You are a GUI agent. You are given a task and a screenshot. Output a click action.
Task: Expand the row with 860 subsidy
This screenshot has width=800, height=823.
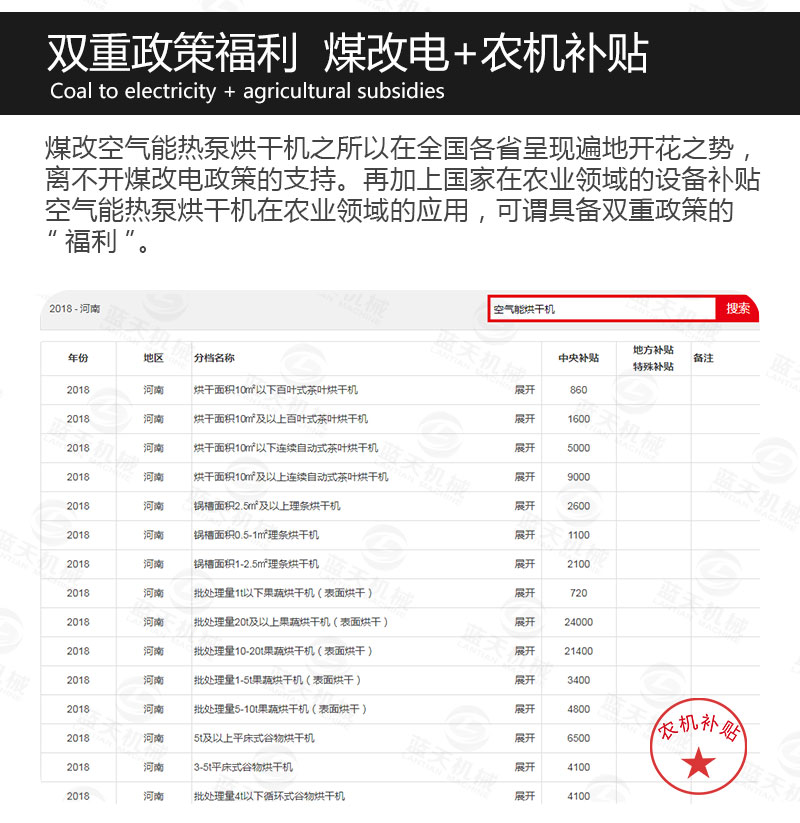(525, 390)
